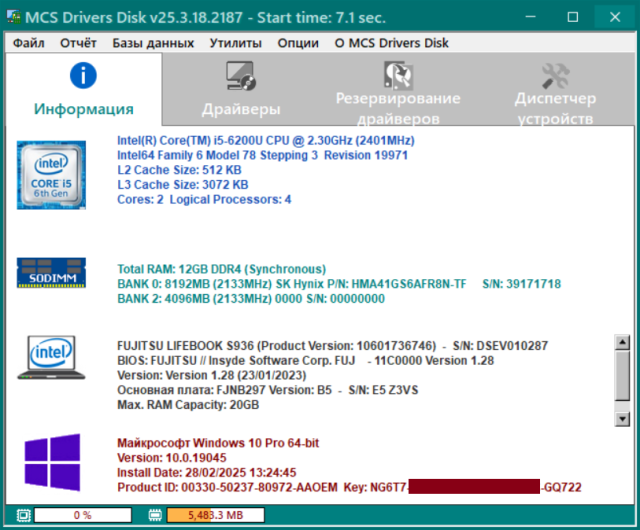
Task: Click the Total RAM: 12GB DDR4 line
Action: 222,269
